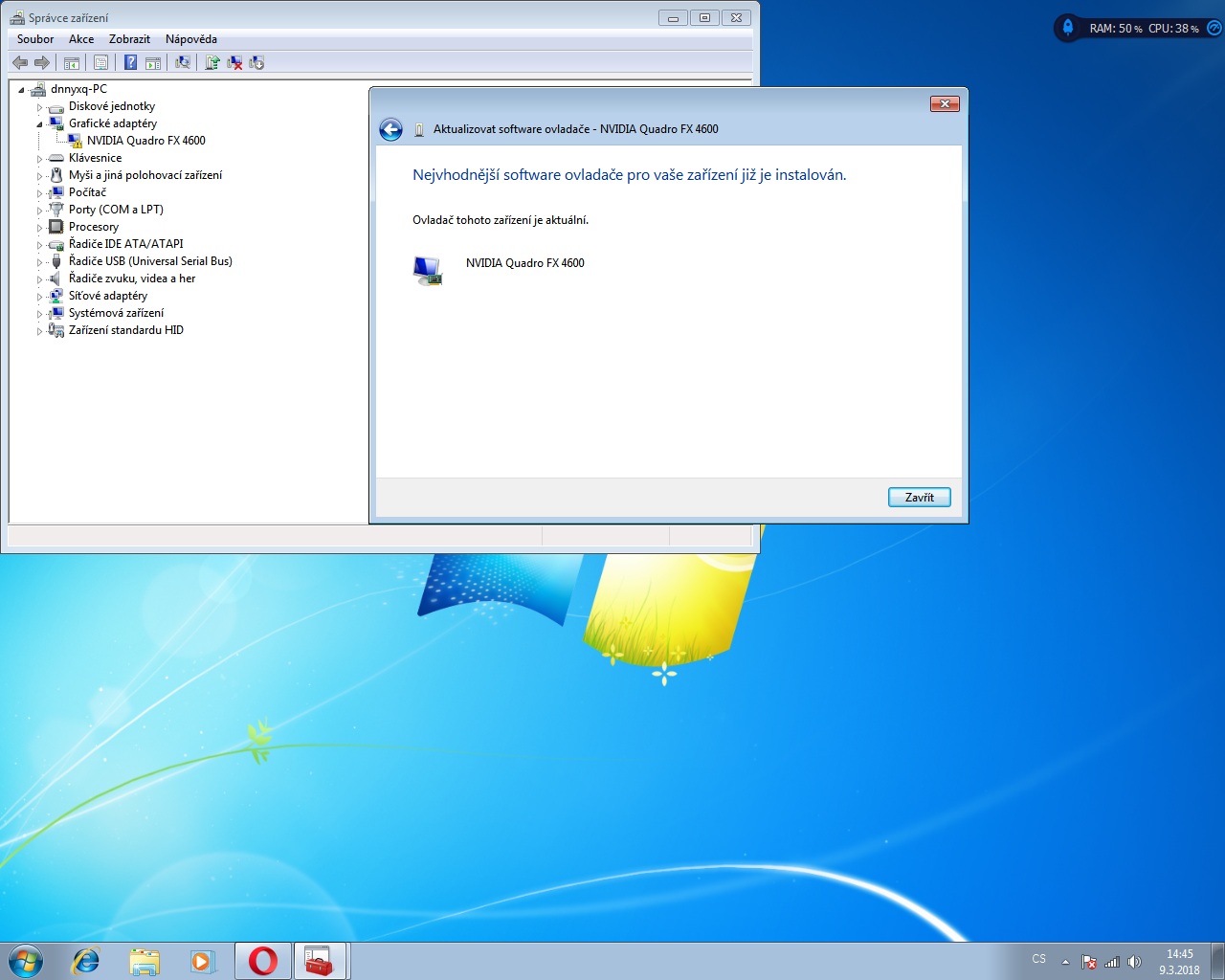The height and width of the screenshot is (980, 1225).
Task: Expand the Řadiče IDE ATA/ATAPI node
Action: [x=39, y=245]
